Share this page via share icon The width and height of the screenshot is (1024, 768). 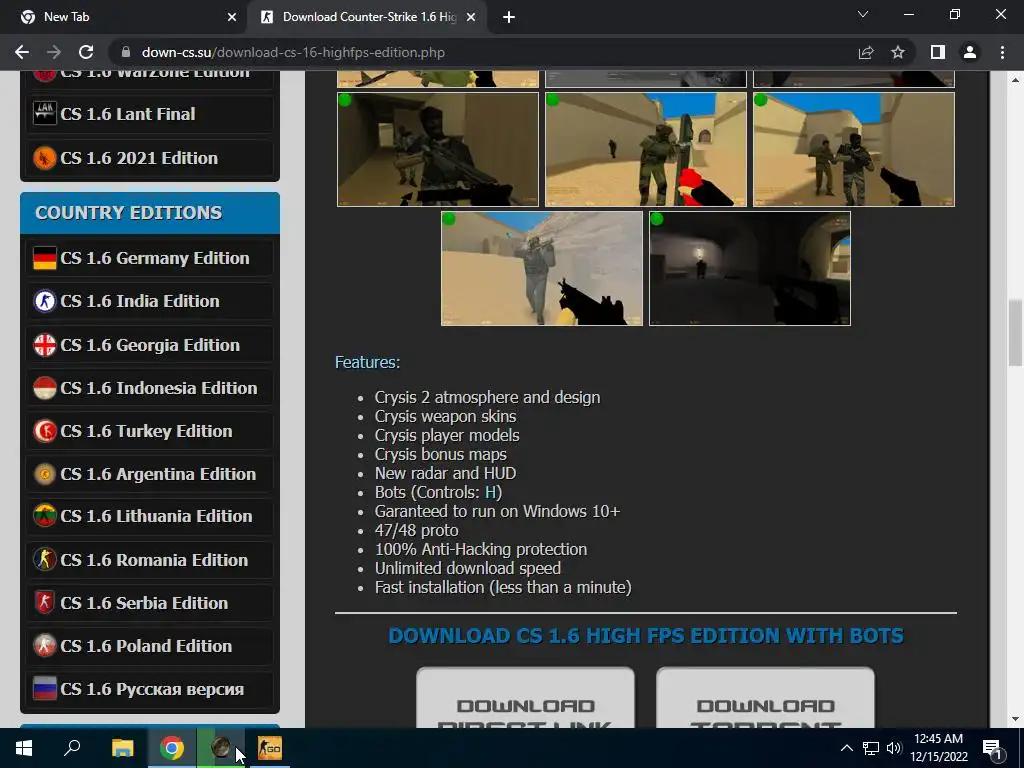pyautogui.click(x=866, y=52)
